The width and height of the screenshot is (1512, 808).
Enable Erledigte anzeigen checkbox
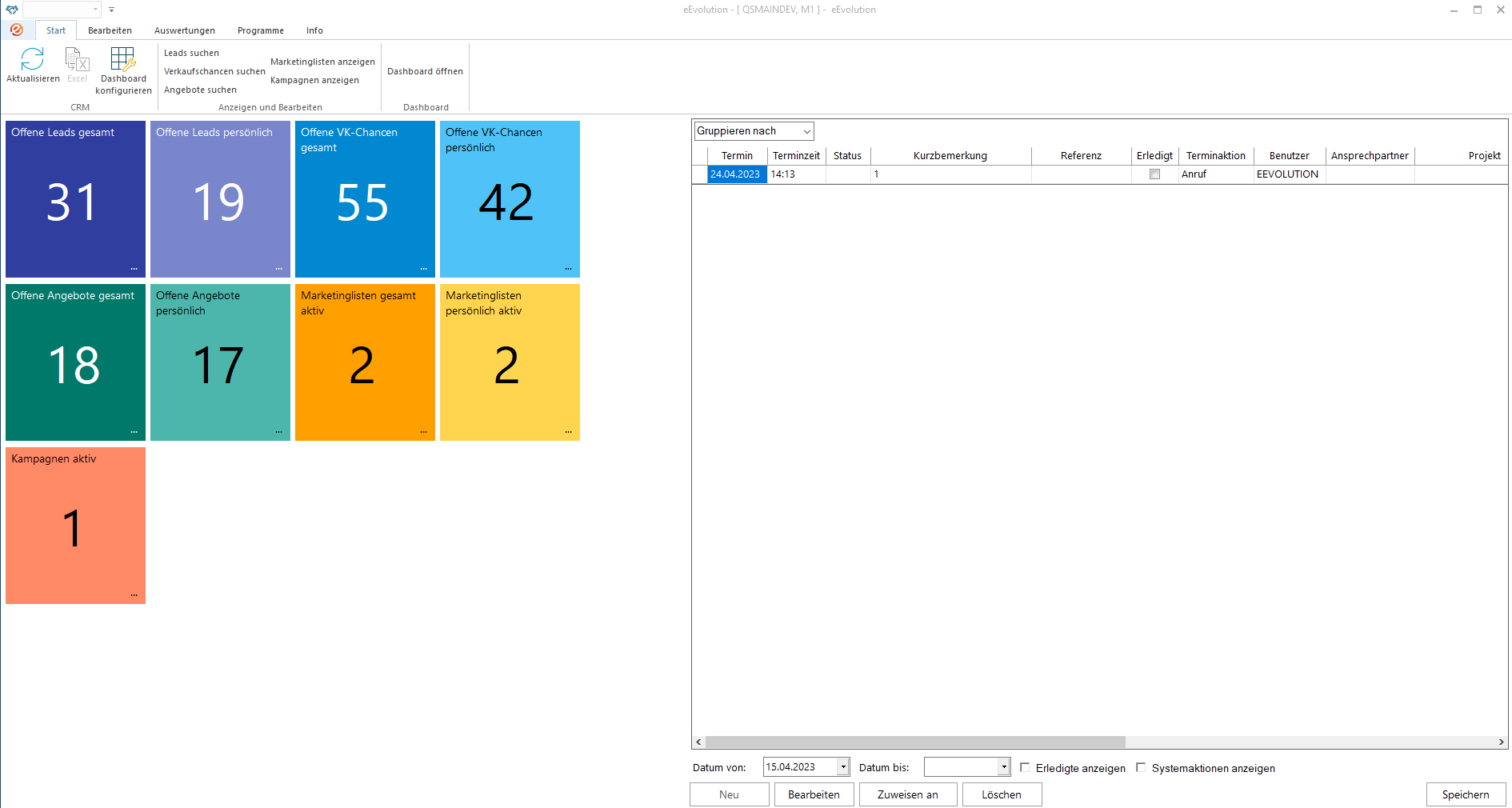pyautogui.click(x=1025, y=767)
